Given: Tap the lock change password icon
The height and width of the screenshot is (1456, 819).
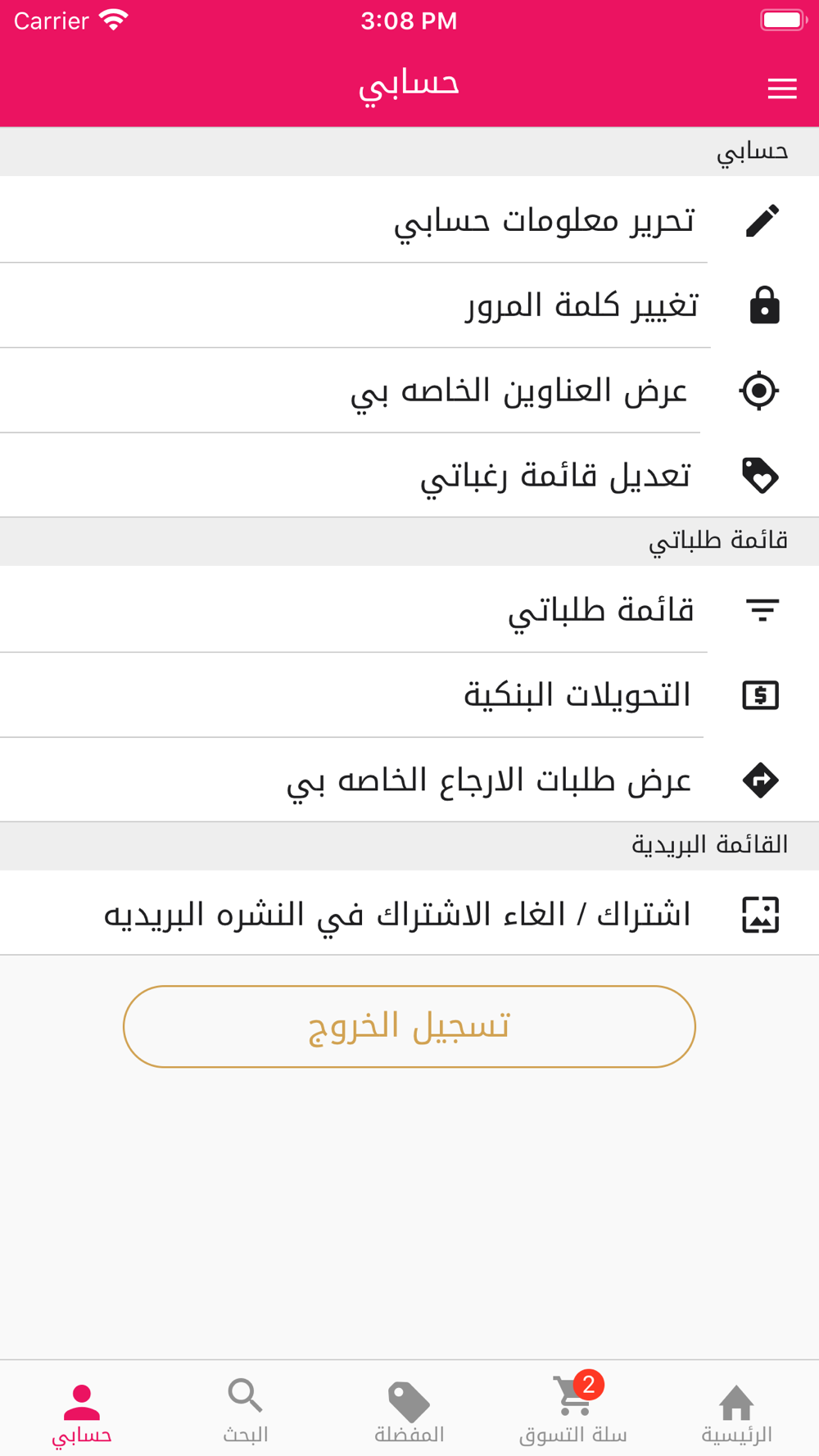Looking at the screenshot, I should coord(764,305).
